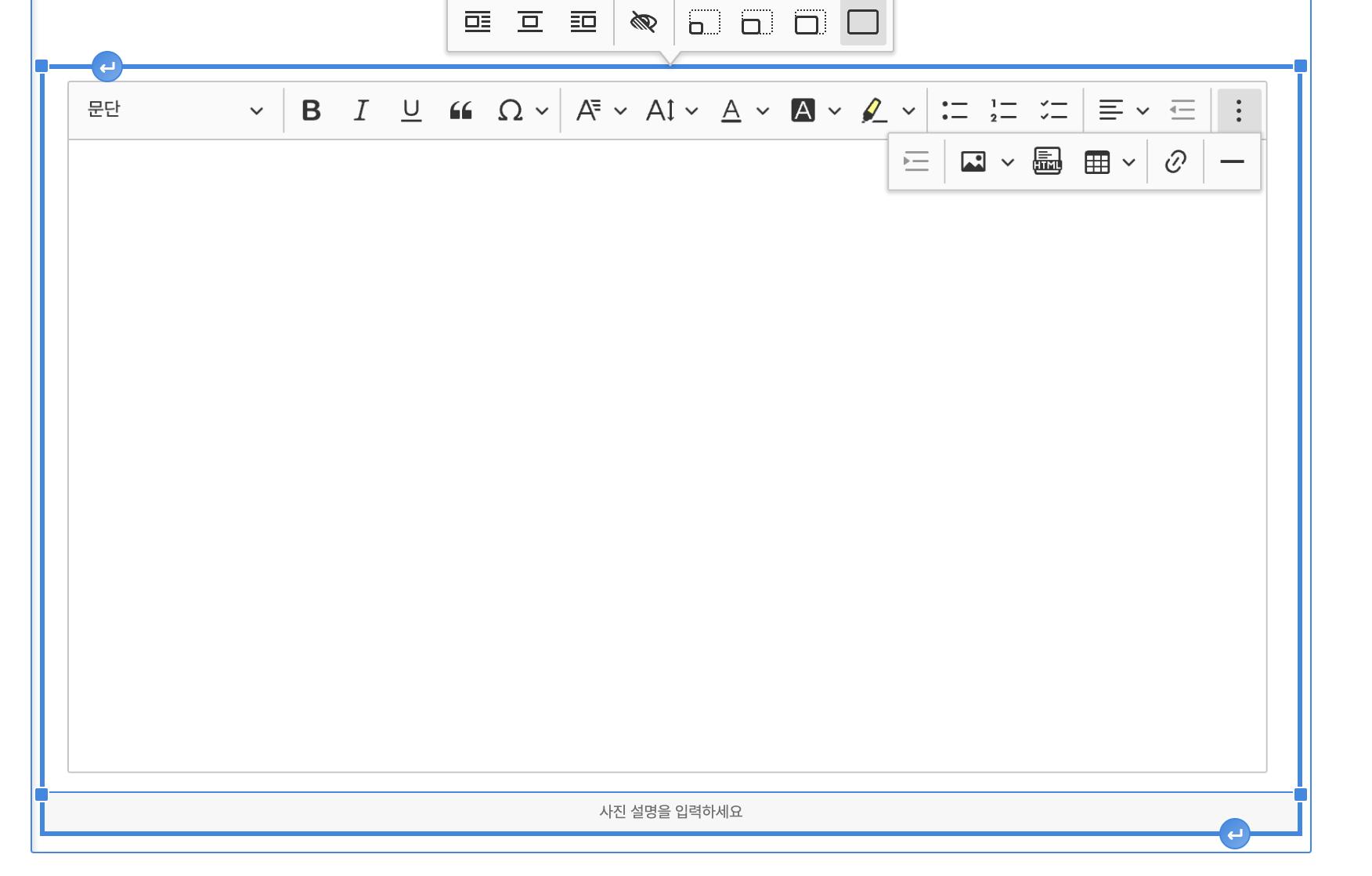Screen dimensions: 1372x876
Task: Toggle bold text formatting
Action: 311,110
